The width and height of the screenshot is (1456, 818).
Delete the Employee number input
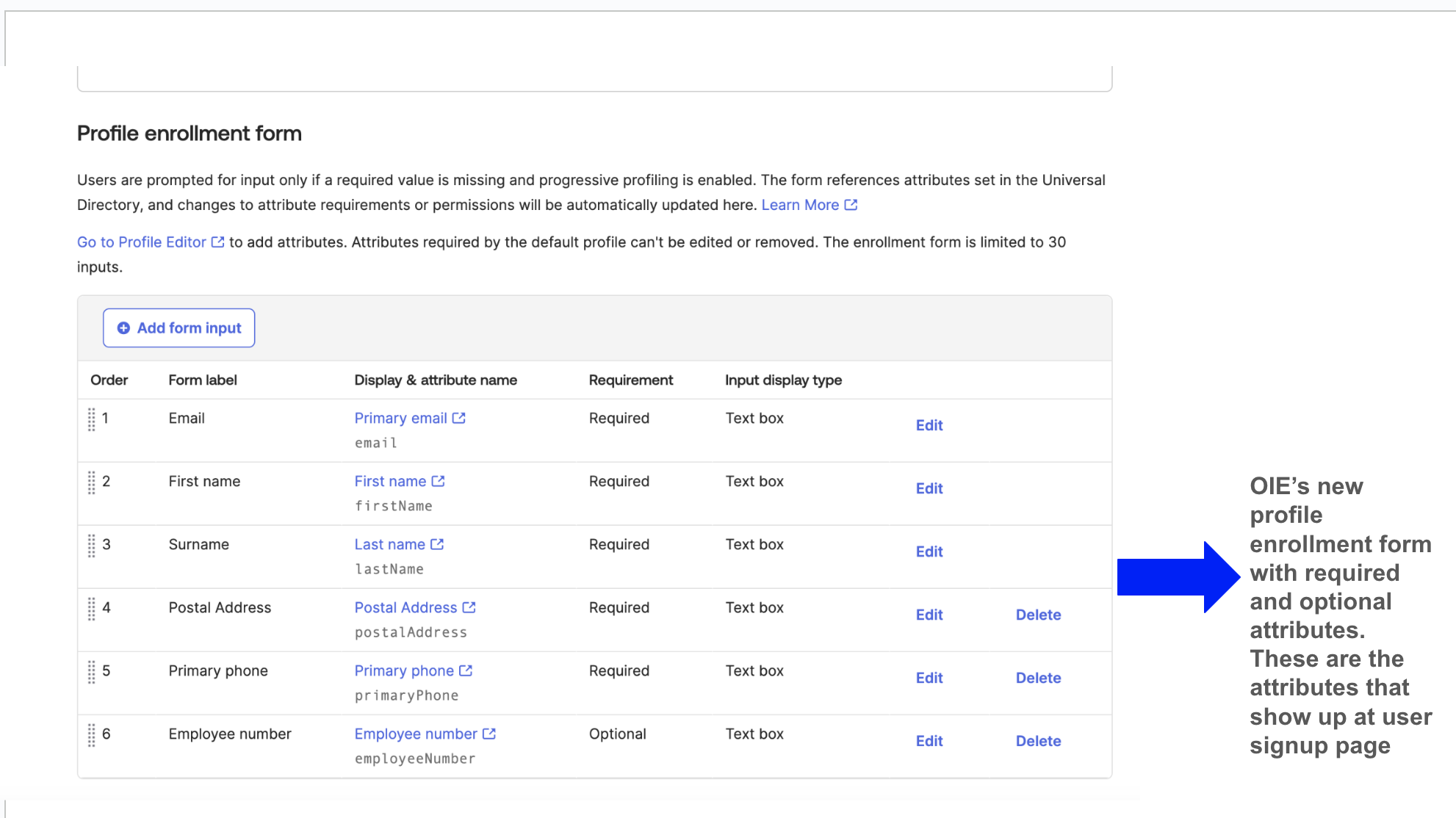[x=1037, y=741]
